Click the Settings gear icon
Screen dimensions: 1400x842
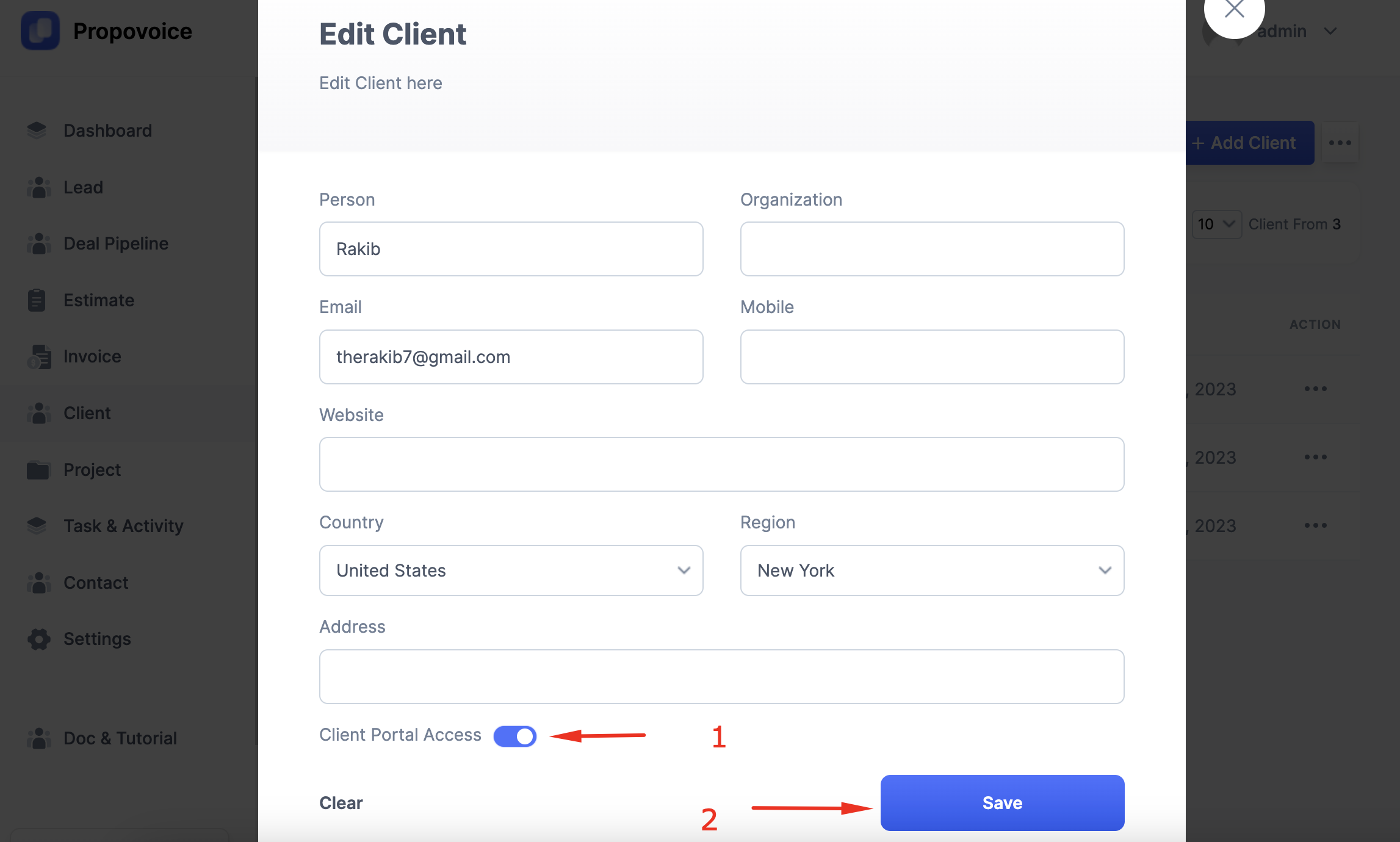pos(39,639)
